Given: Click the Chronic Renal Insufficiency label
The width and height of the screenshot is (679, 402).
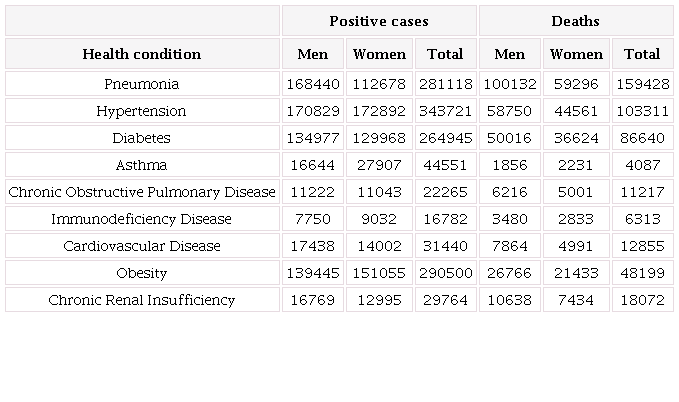Looking at the screenshot, I should [x=142, y=300].
